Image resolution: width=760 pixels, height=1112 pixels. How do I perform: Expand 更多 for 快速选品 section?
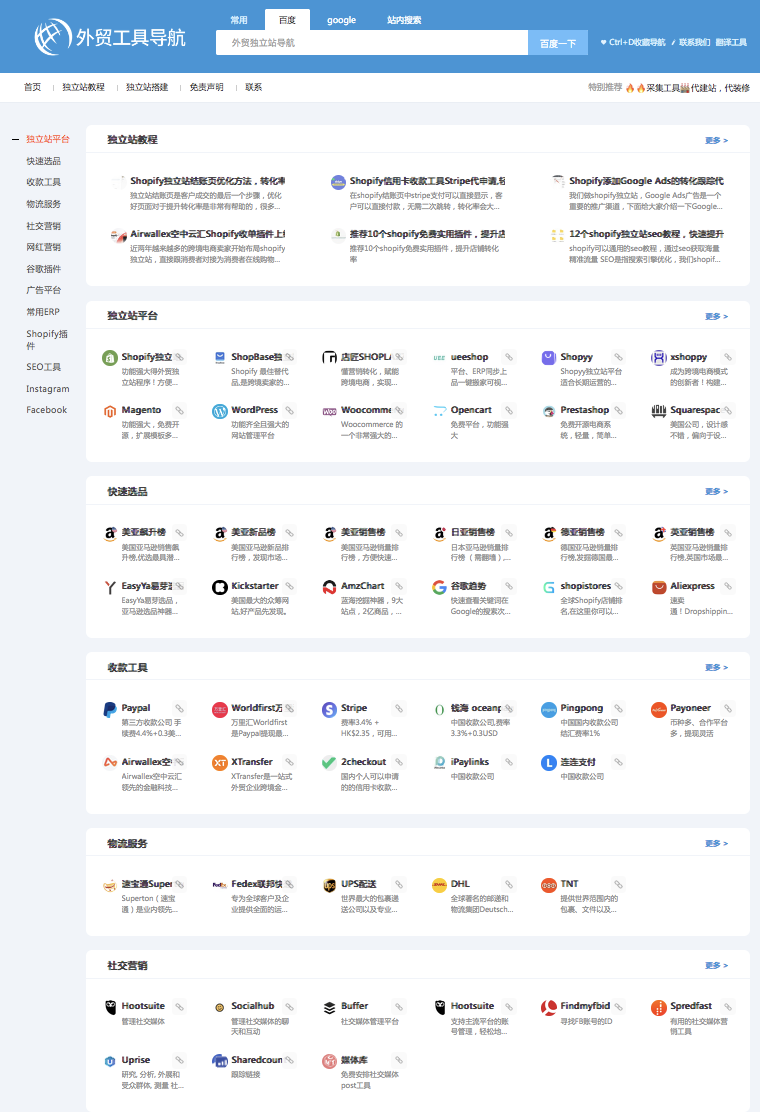pyautogui.click(x=716, y=491)
